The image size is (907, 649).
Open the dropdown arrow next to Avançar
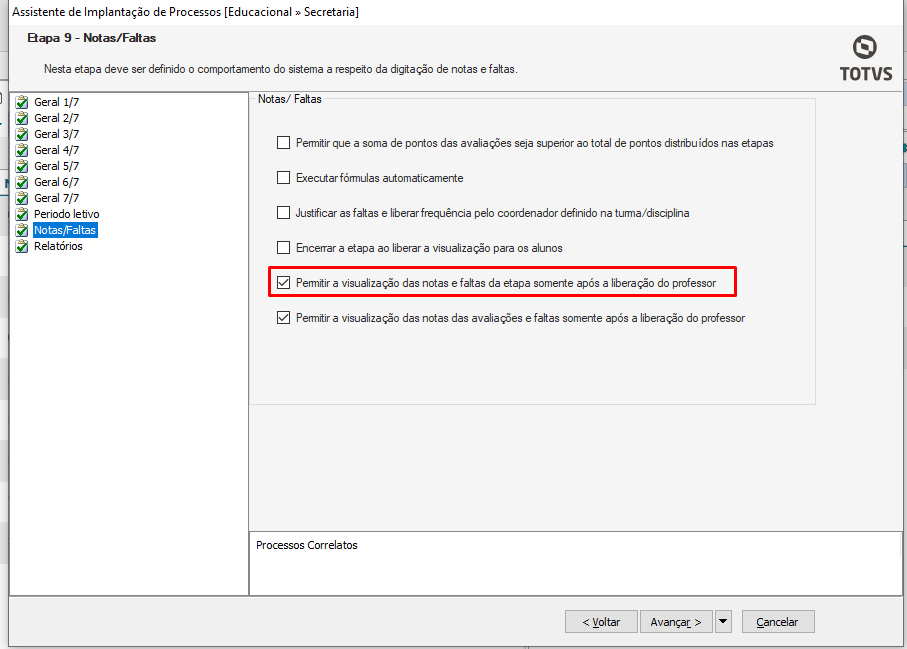click(723, 621)
